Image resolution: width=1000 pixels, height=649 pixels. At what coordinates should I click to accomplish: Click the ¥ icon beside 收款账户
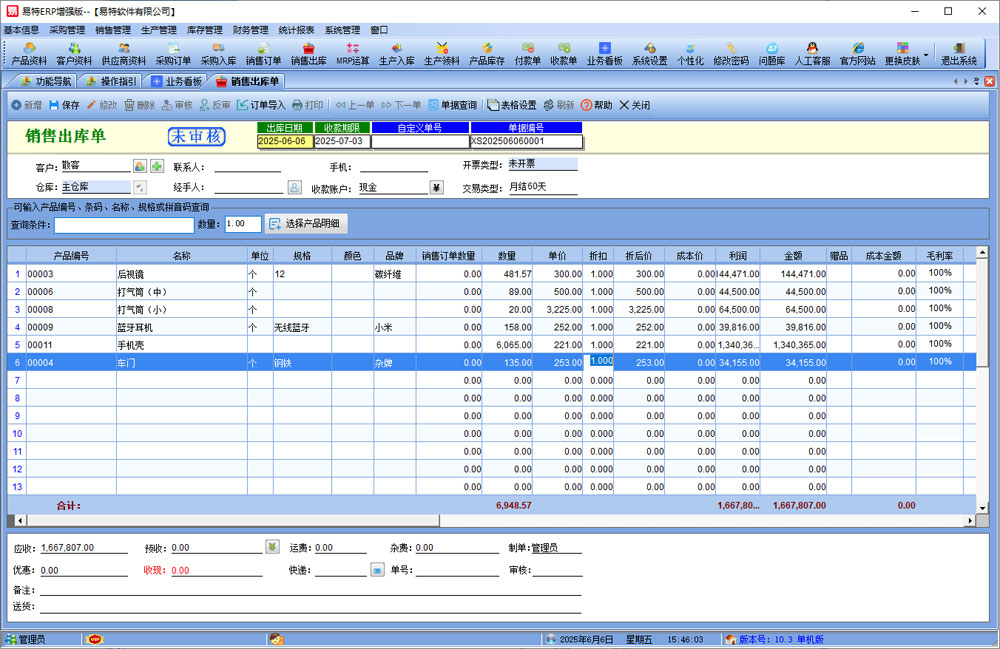pyautogui.click(x=436, y=187)
